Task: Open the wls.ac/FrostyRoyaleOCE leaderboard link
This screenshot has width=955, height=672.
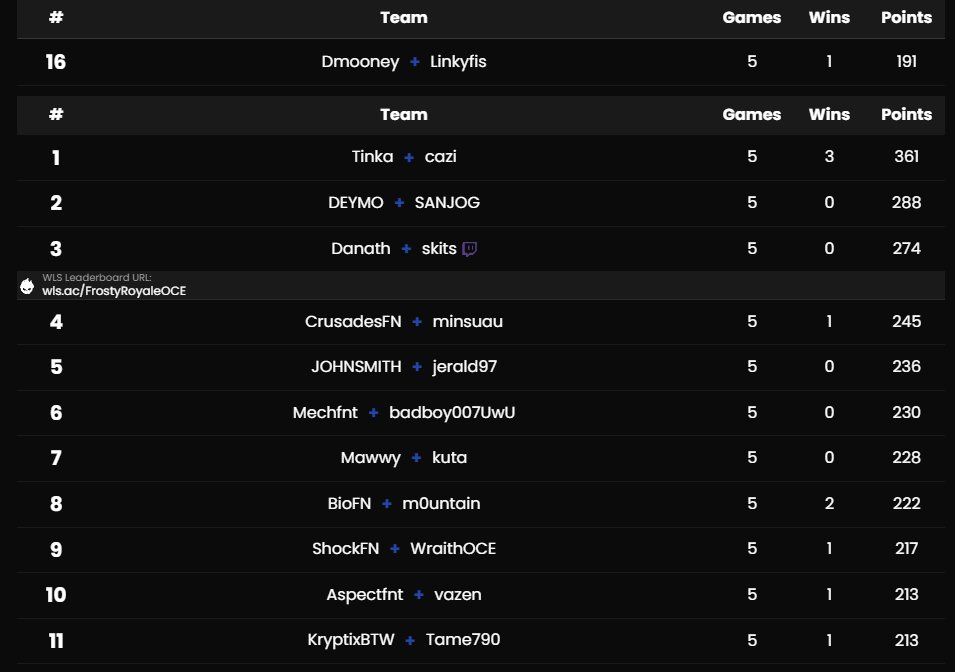Action: 114,291
